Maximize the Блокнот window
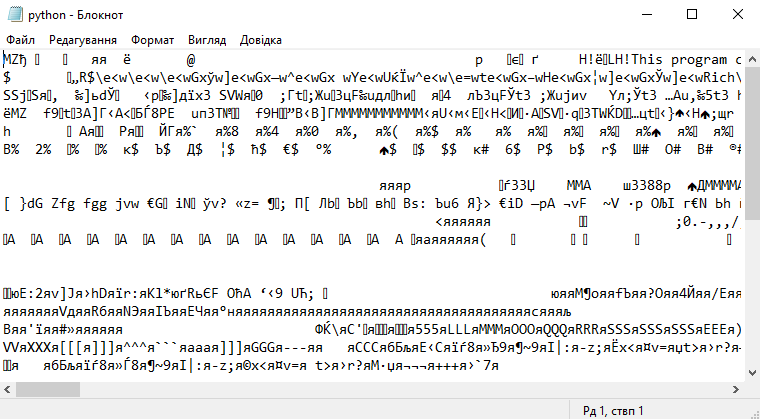This screenshot has height=419, width=760. coord(692,15)
